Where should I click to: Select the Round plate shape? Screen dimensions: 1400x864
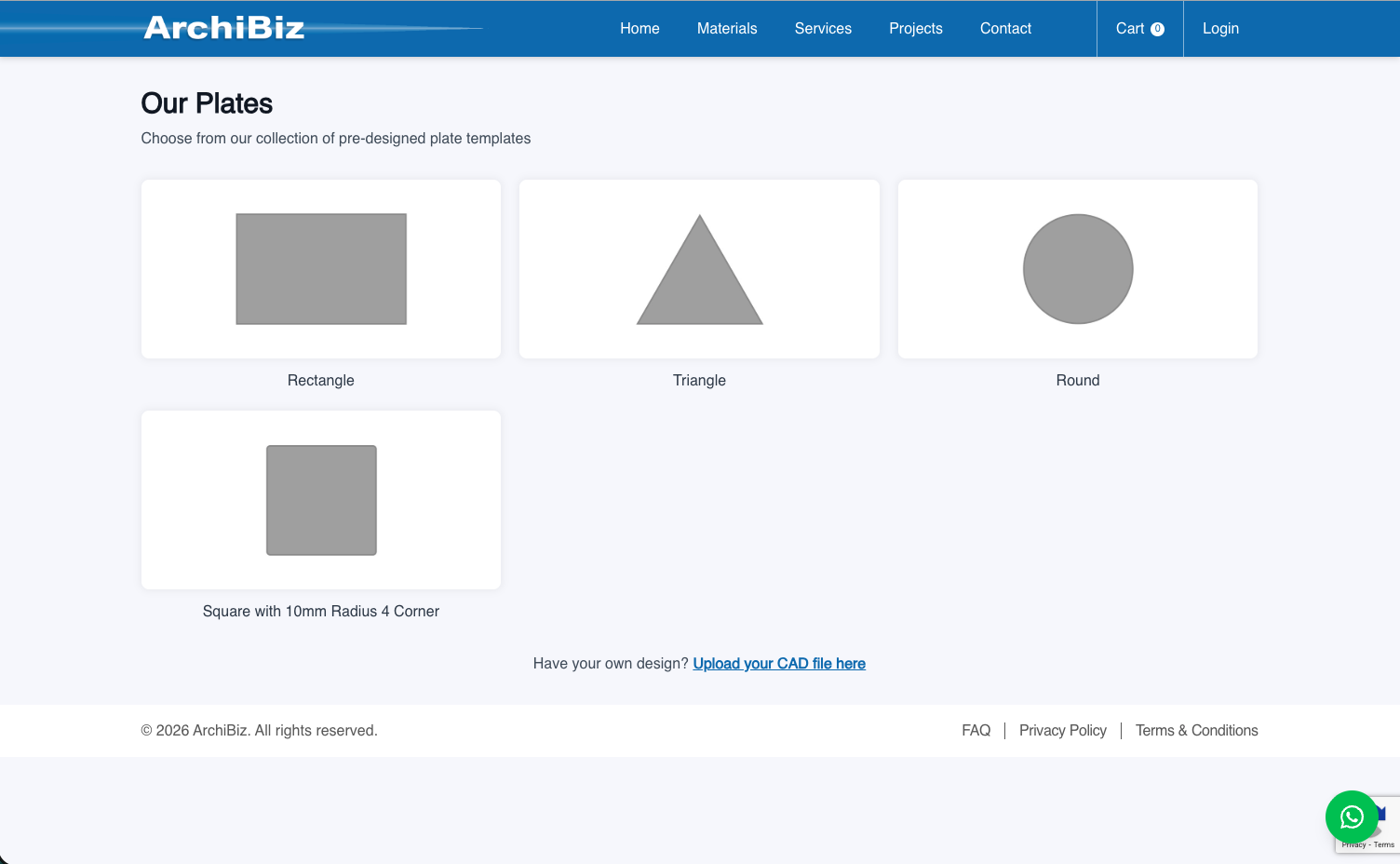click(x=1077, y=269)
